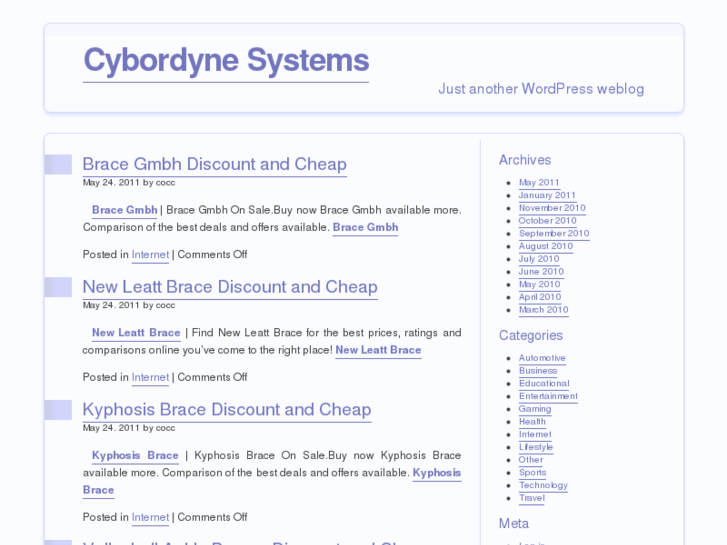Viewport: 727px width, 545px height.
Task: Browse the Technology category
Action: [543, 485]
